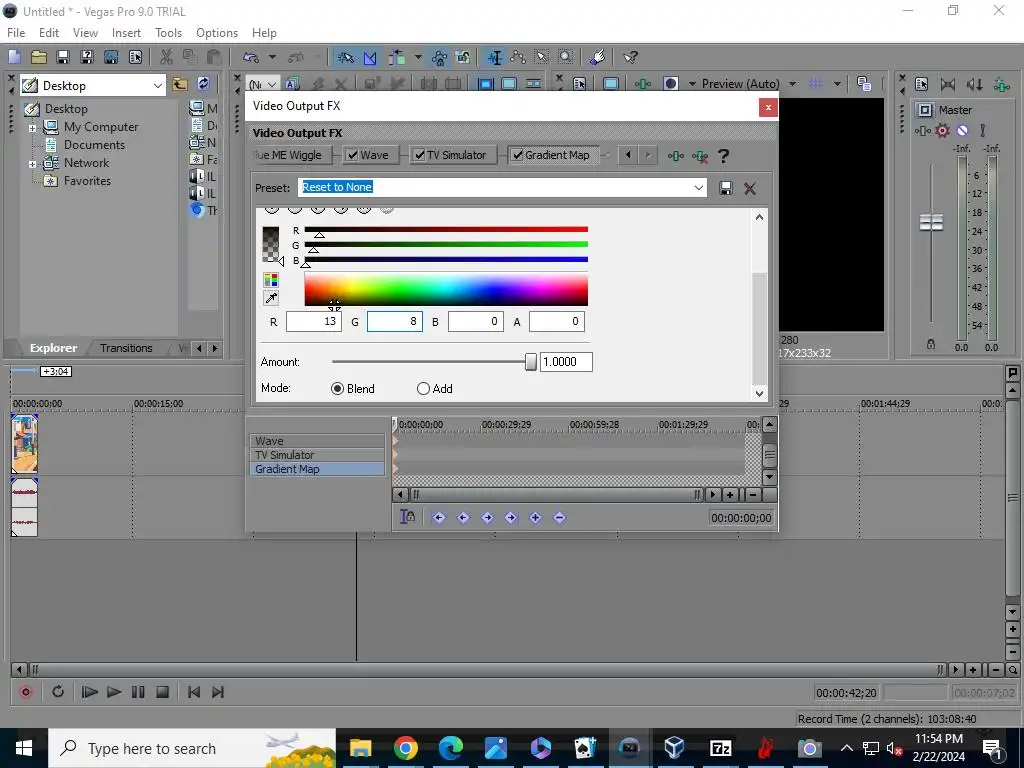Click the Amount slider handle
1024x768 pixels.
531,361
